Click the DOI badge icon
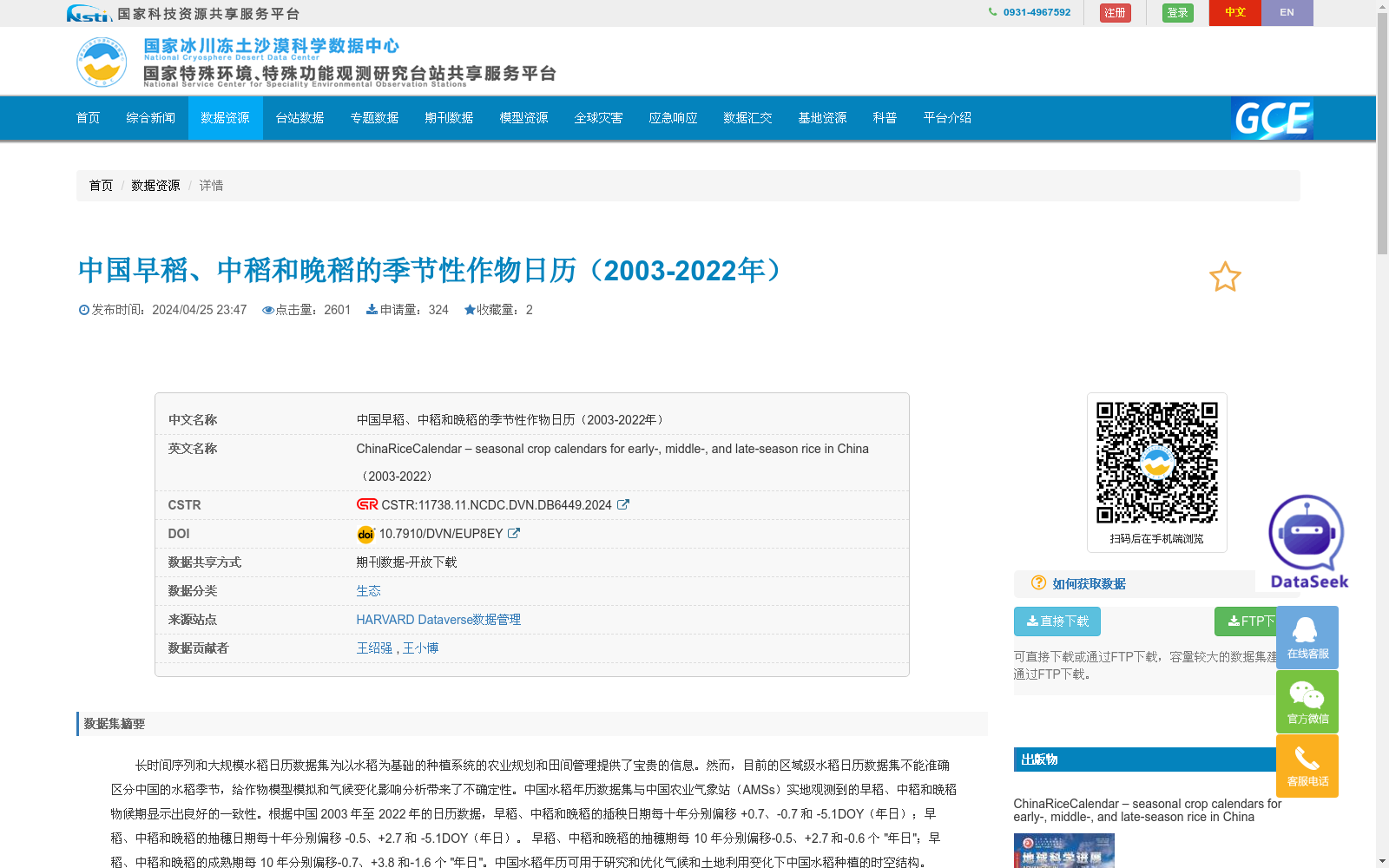 [365, 534]
